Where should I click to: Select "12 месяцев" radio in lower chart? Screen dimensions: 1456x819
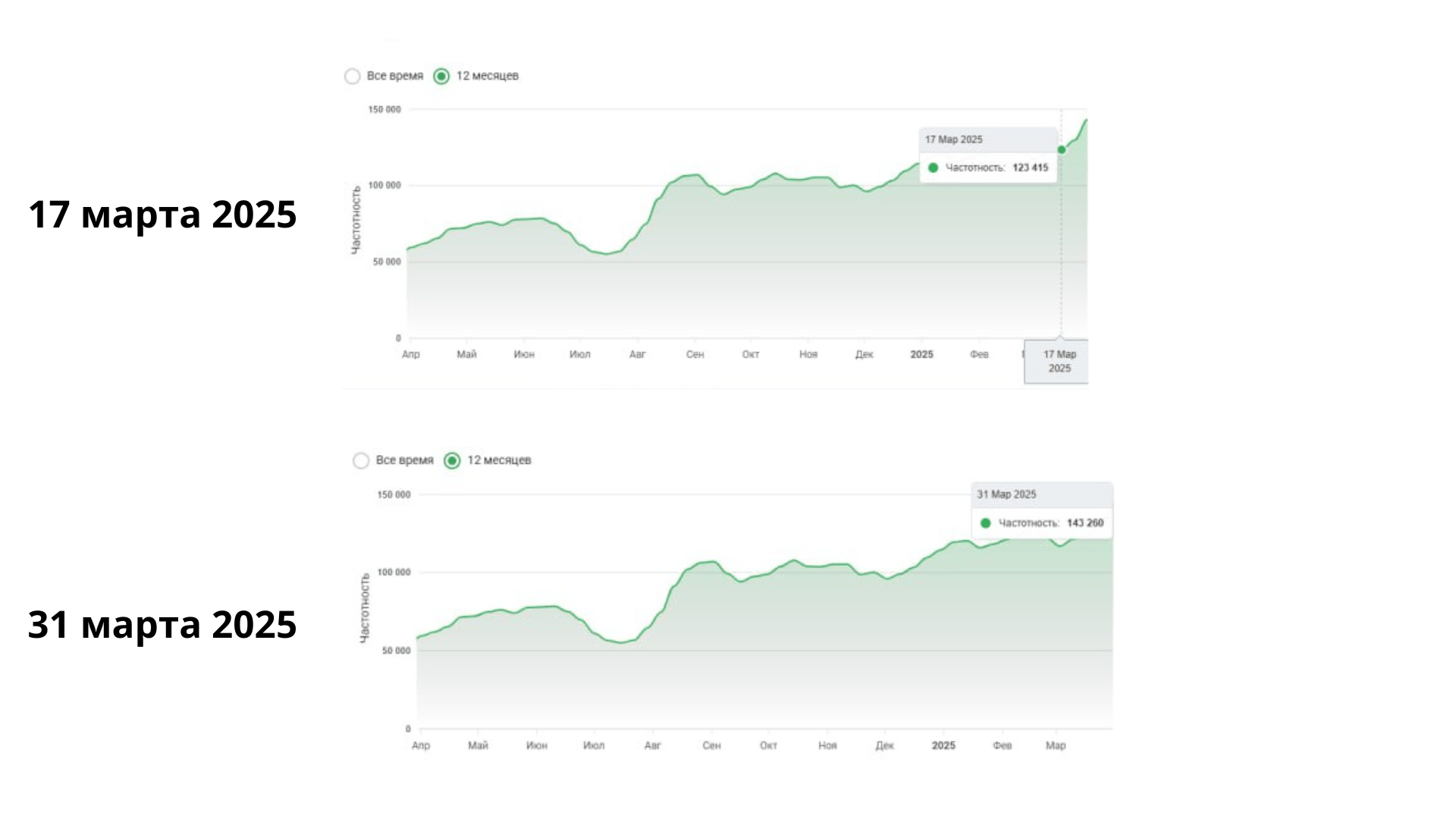(452, 461)
